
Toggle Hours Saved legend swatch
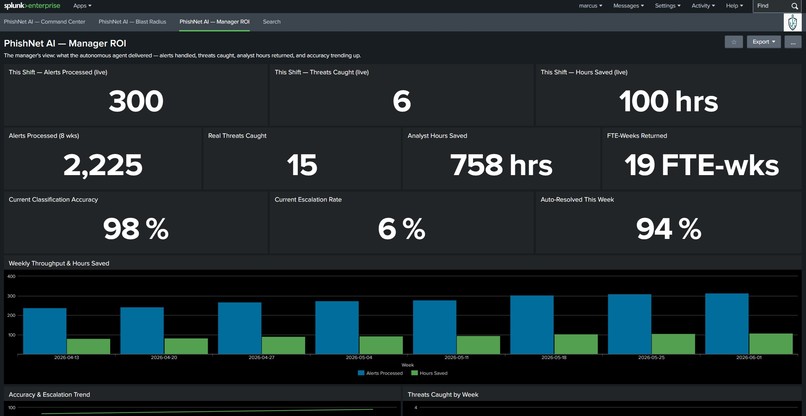click(x=414, y=373)
